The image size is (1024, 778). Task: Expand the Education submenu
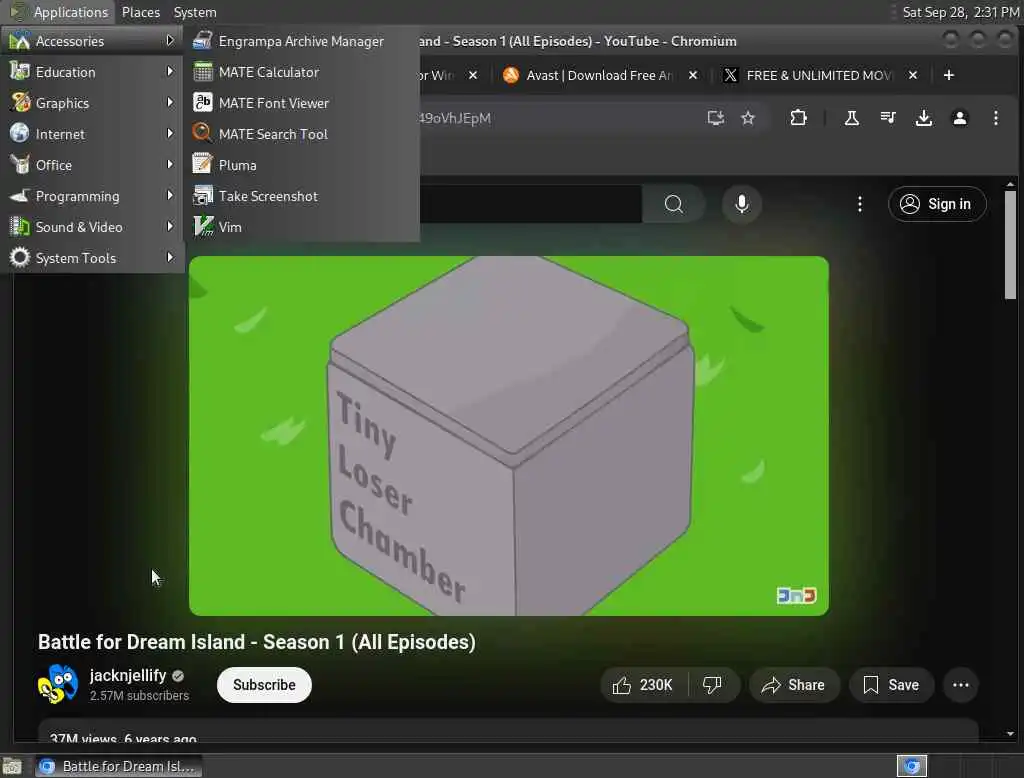tap(92, 72)
